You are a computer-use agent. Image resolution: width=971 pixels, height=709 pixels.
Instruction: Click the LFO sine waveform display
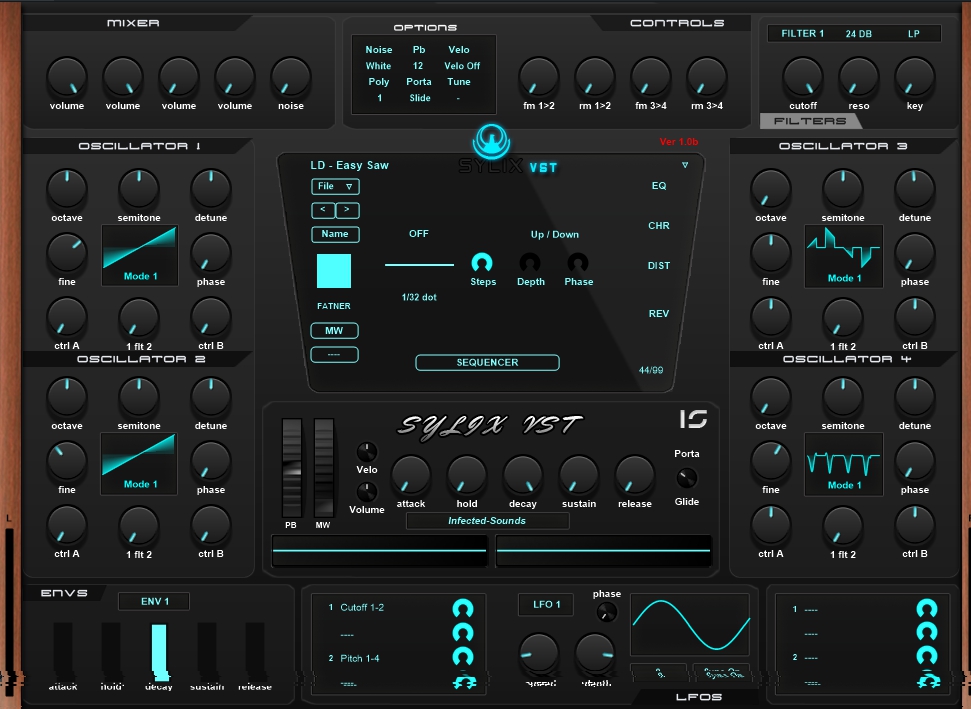[x=690, y=624]
